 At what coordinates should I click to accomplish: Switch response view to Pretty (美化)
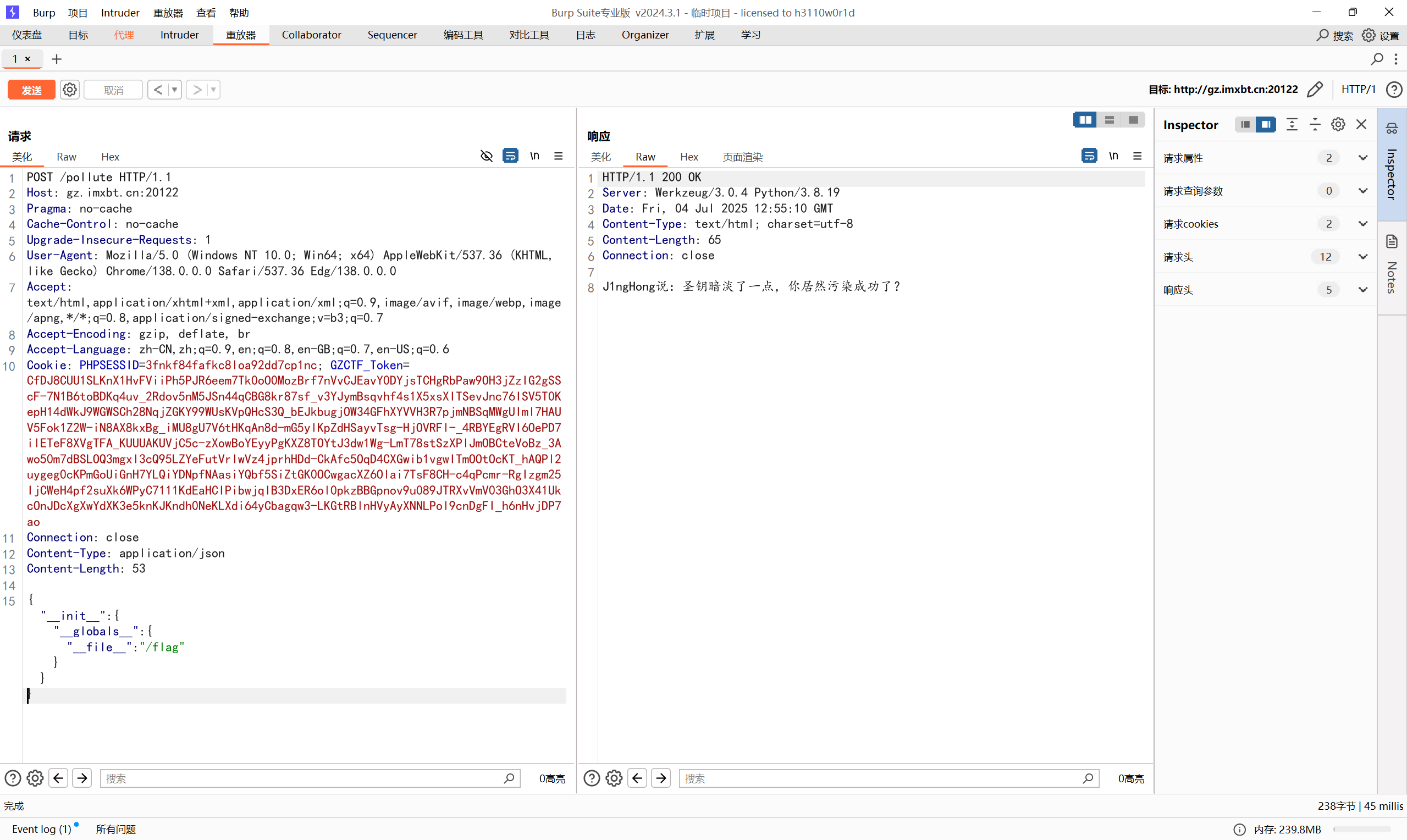click(x=600, y=157)
